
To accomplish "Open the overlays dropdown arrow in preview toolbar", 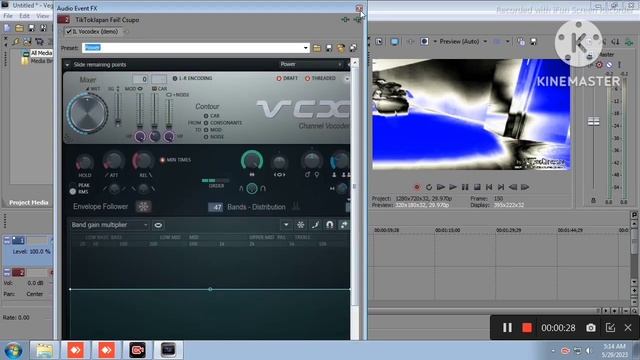I will pos(507,42).
